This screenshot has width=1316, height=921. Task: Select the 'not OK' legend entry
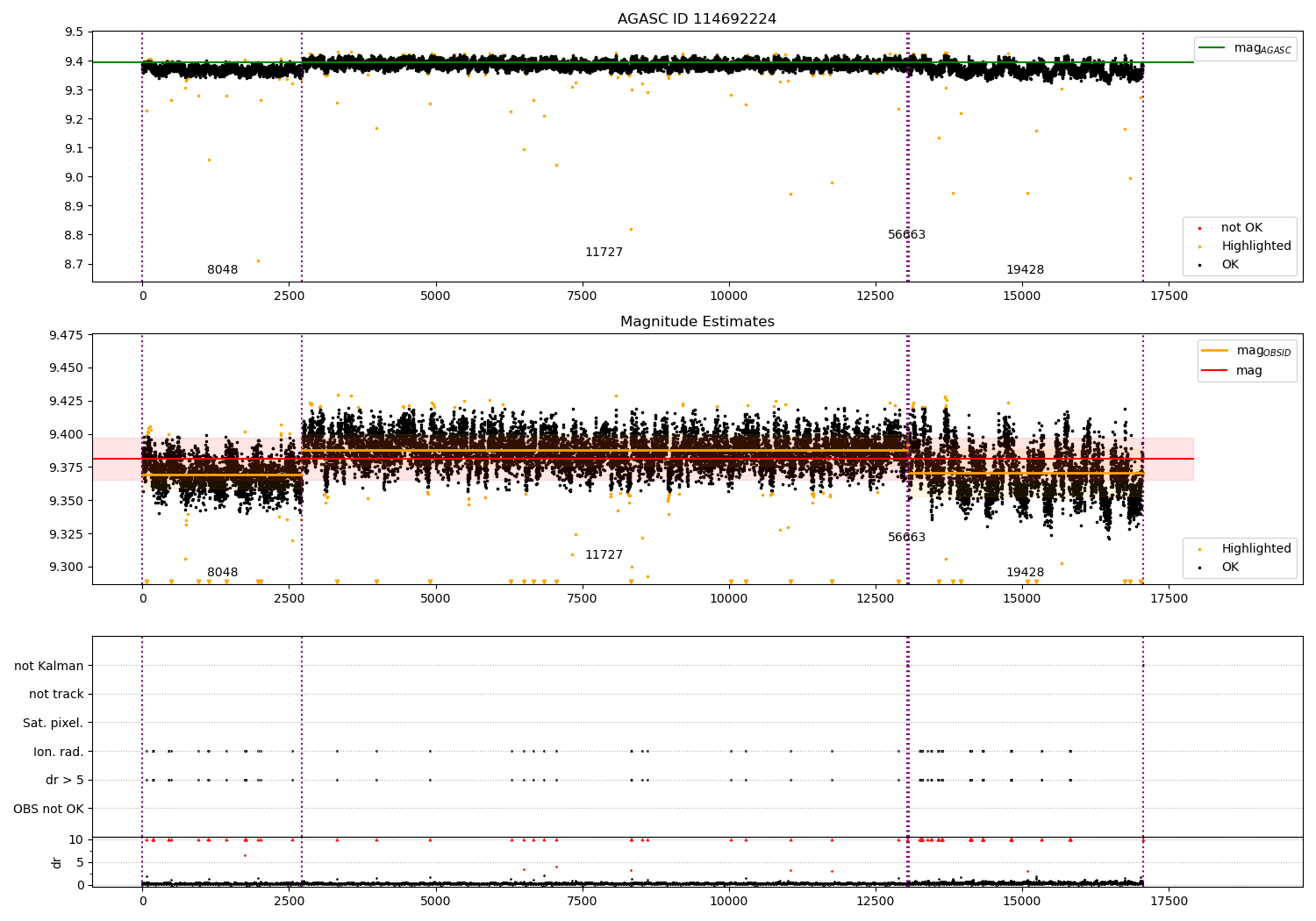pos(1241,228)
